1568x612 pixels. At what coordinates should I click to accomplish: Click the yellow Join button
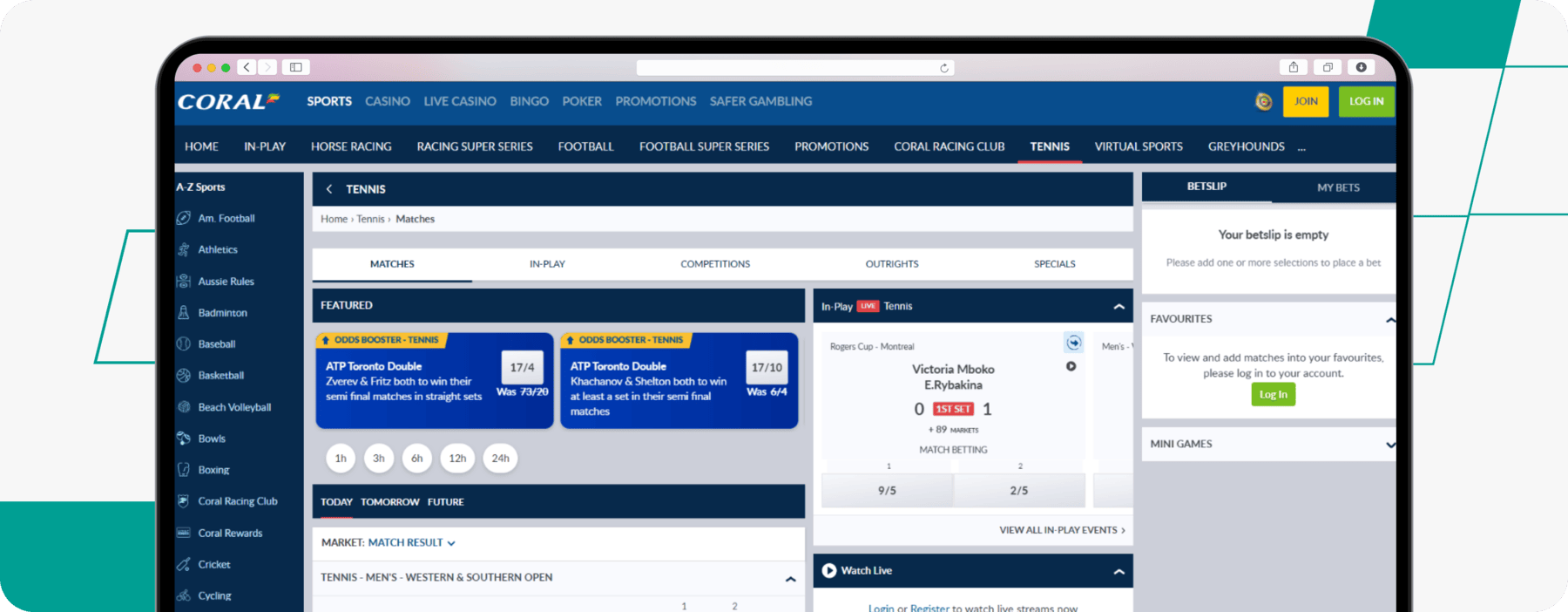point(1305,102)
